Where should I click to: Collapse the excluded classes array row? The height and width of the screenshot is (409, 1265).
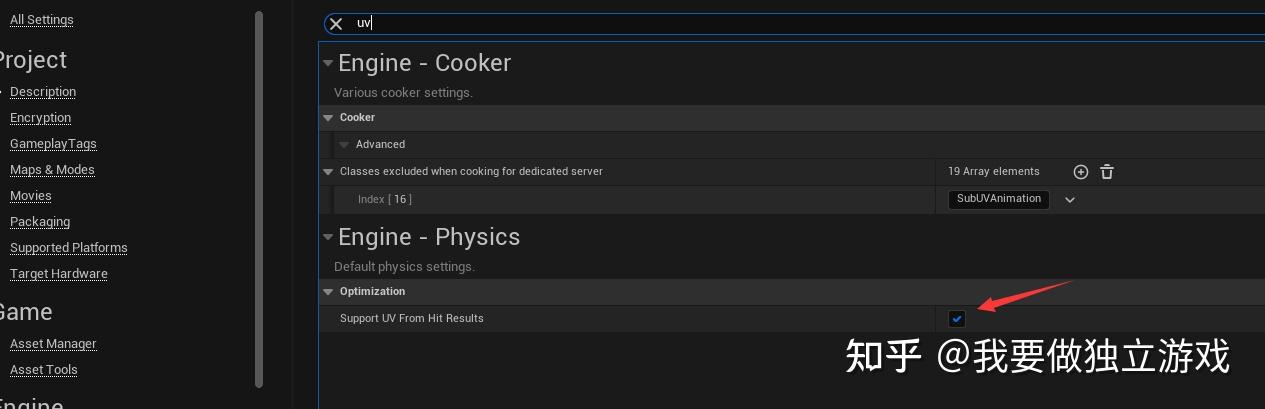click(x=328, y=172)
